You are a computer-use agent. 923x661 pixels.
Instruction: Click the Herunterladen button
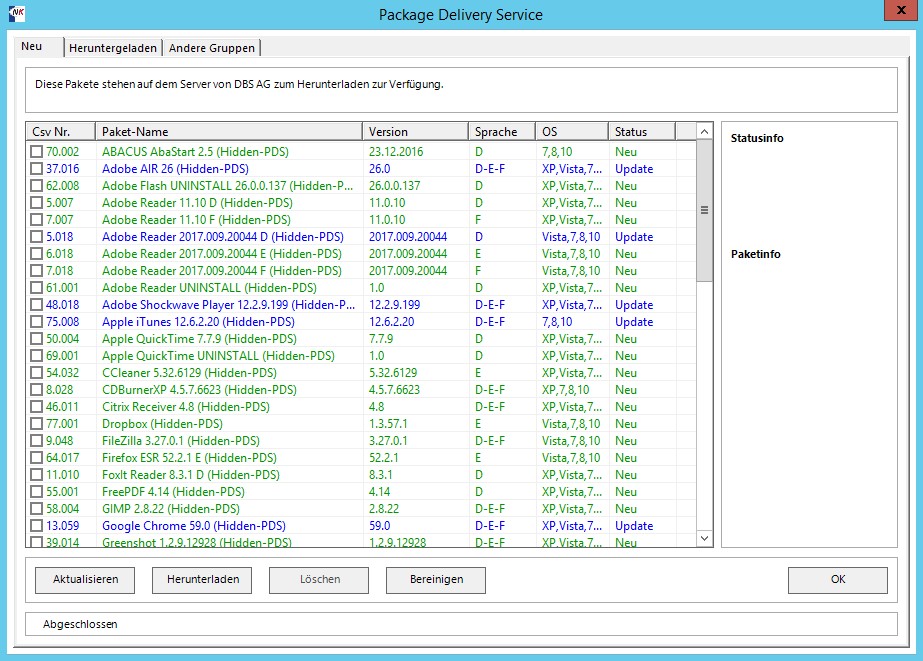[x=202, y=580]
